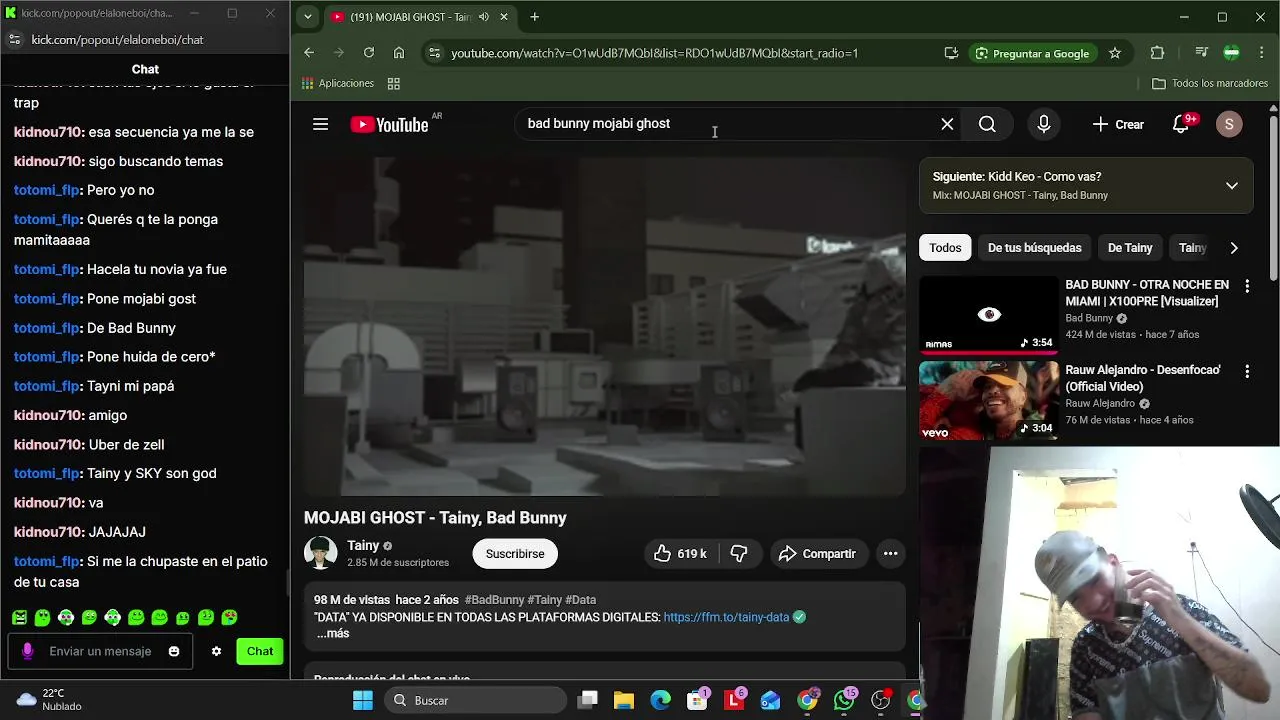
Task: Open Kick chat settings gear
Action: 216,651
